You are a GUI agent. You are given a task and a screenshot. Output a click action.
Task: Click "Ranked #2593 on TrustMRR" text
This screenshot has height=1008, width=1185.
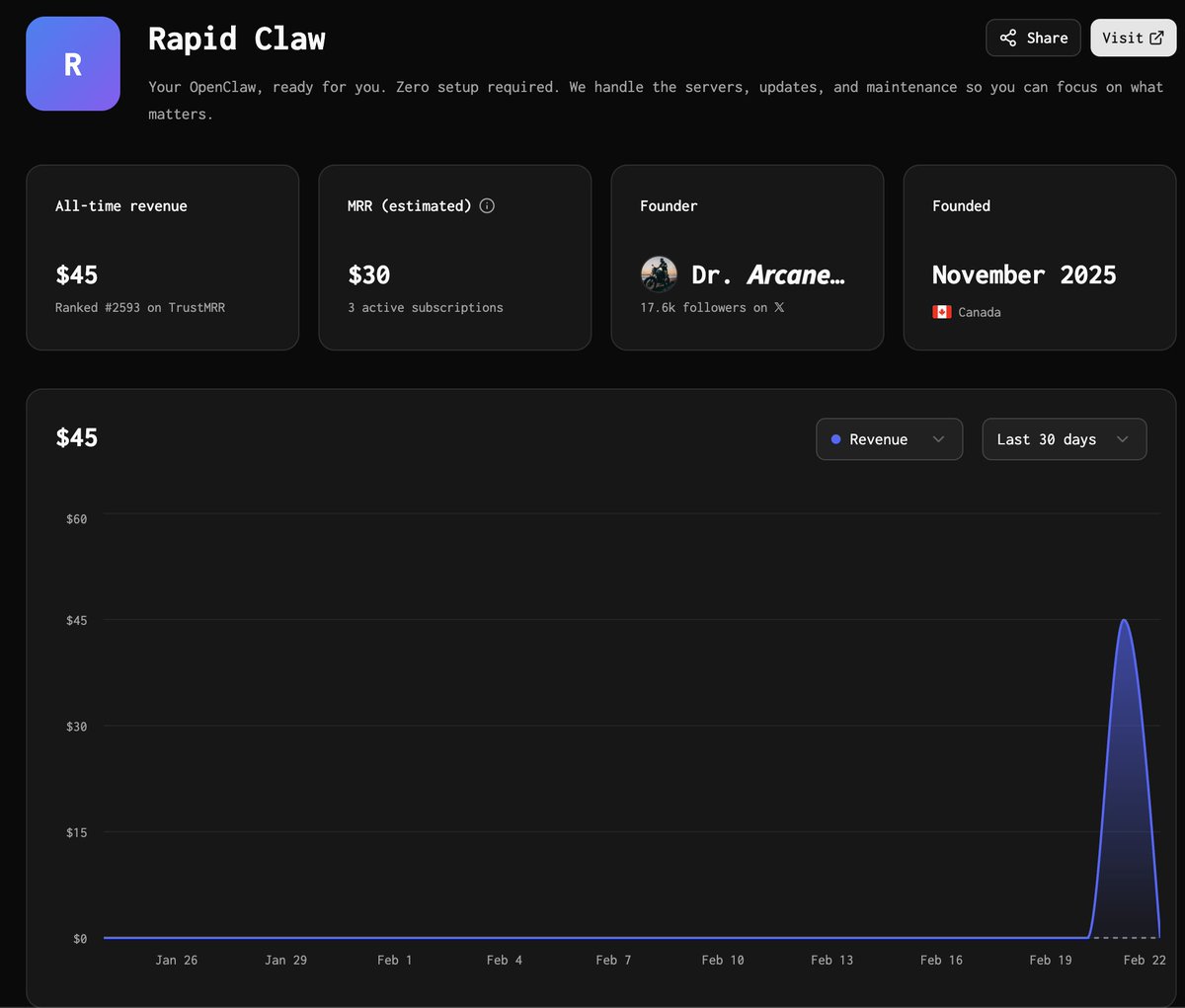click(140, 307)
